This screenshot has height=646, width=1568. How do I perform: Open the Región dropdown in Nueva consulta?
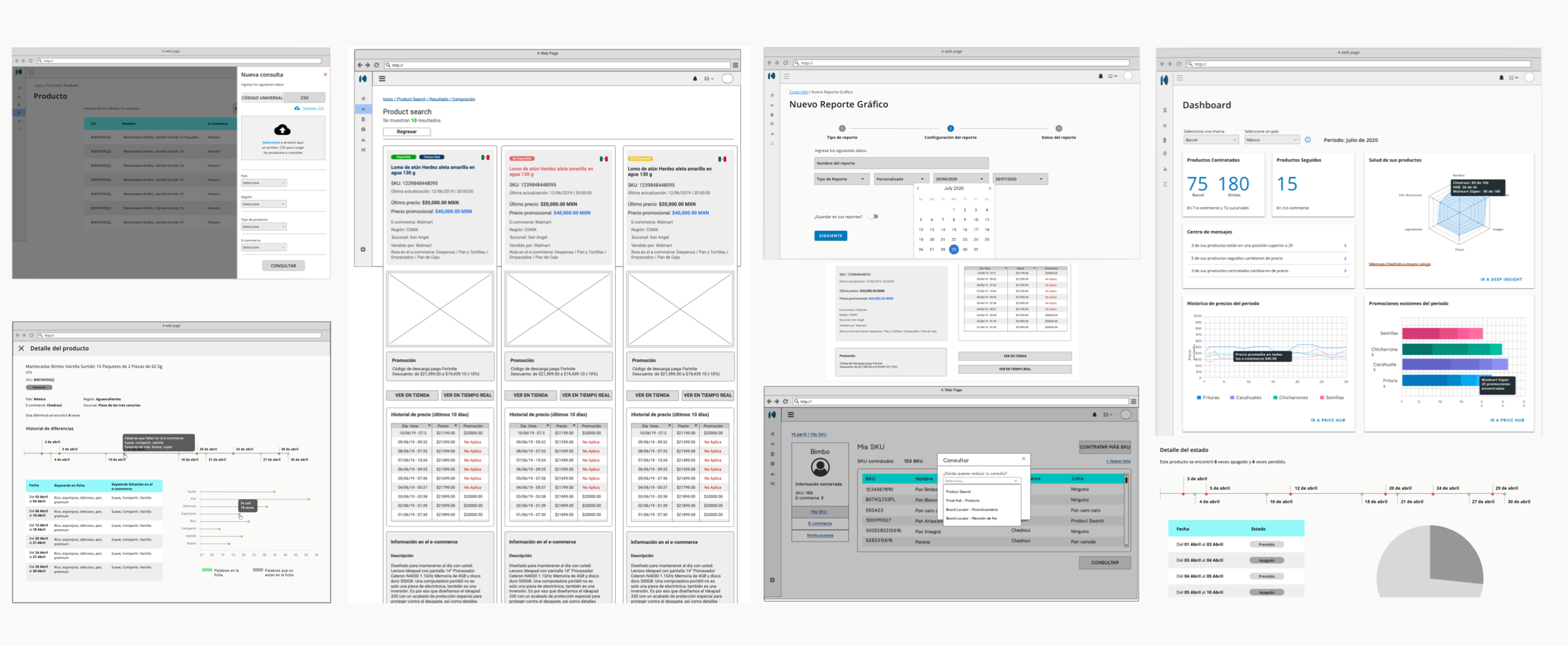pos(264,204)
